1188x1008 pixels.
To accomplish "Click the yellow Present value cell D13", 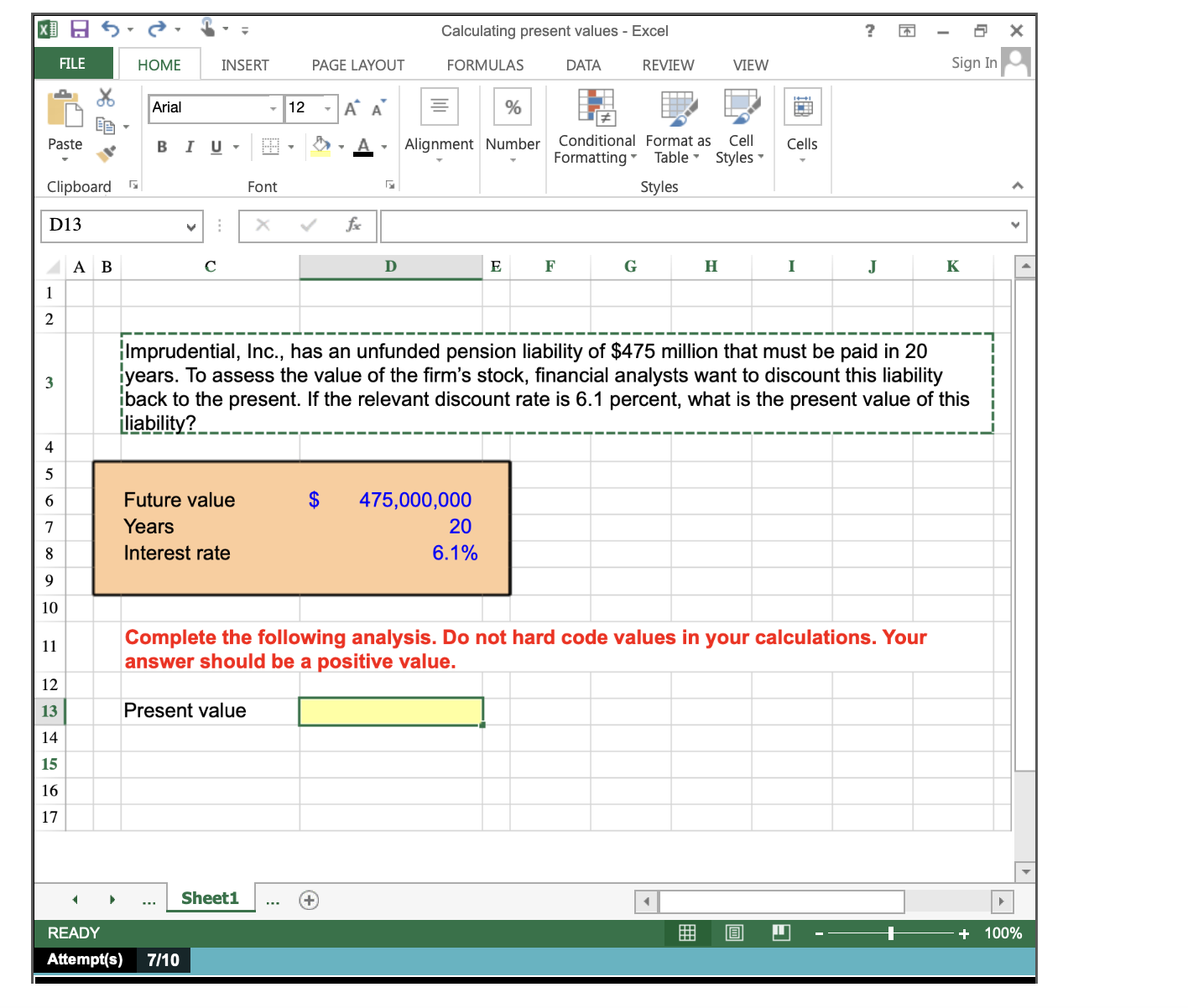I will 391,711.
